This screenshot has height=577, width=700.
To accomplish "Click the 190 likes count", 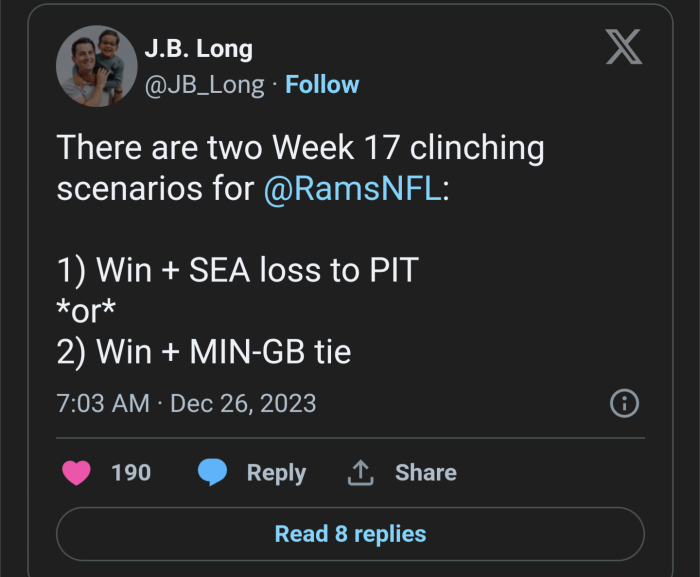I will point(131,472).
